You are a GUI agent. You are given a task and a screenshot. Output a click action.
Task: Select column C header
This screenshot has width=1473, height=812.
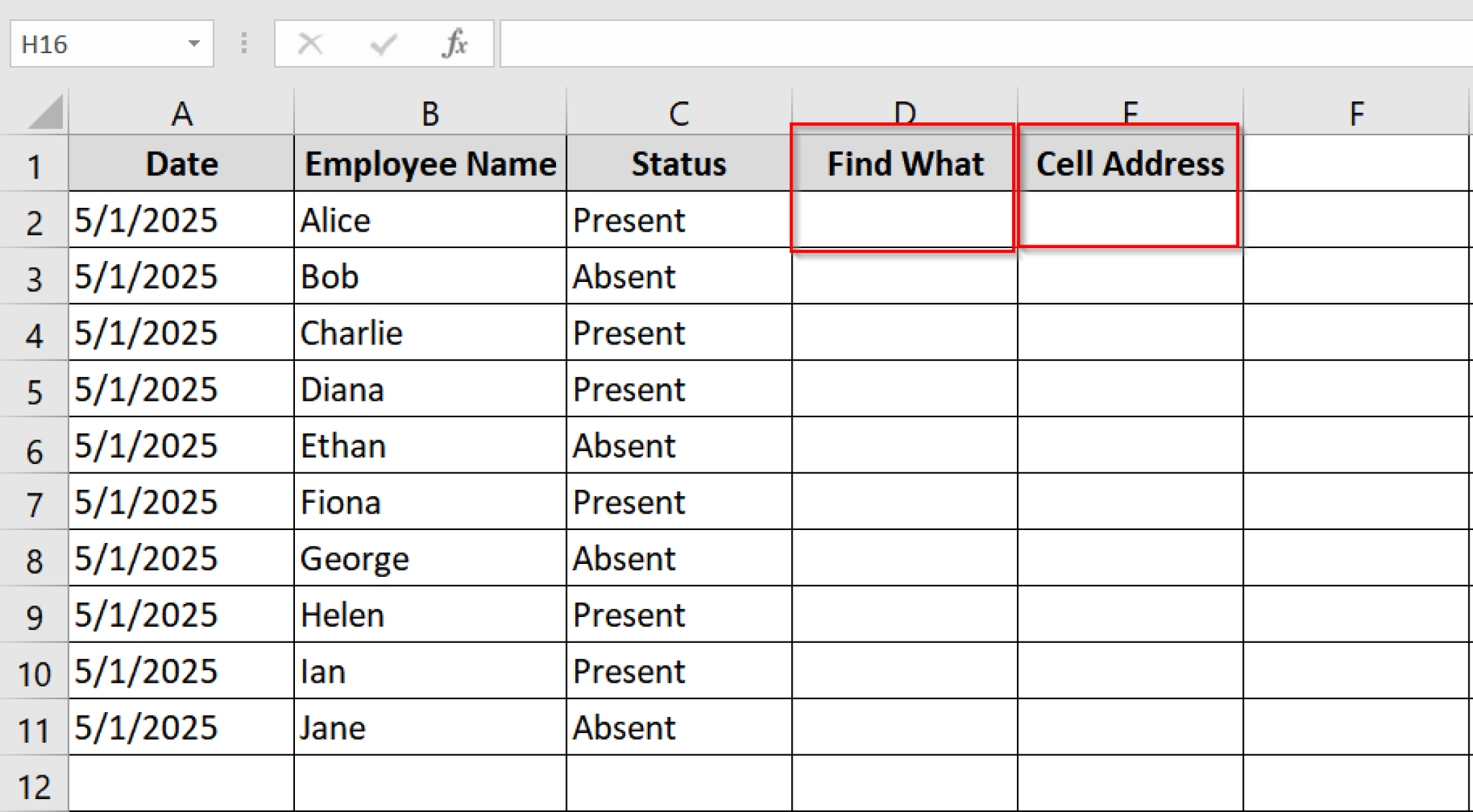[x=678, y=112]
